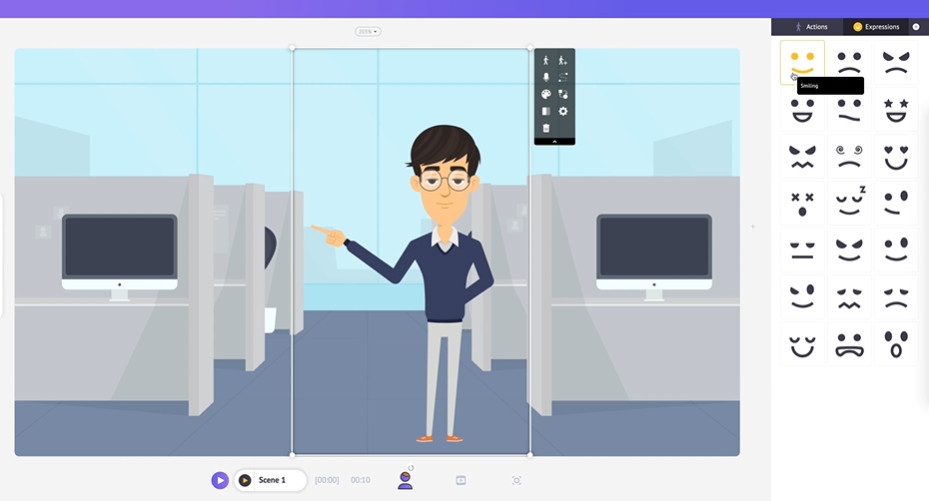The width and height of the screenshot is (929, 501).
Task: Select the X-eyes knocked-out expression
Action: [802, 204]
